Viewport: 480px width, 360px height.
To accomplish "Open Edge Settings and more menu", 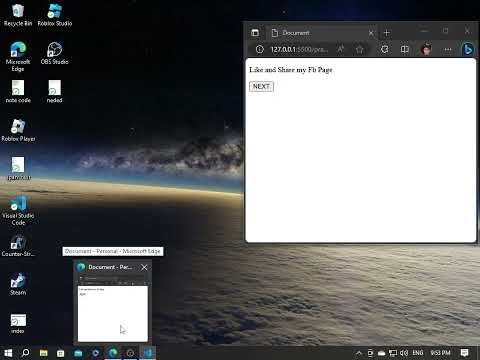I will (x=448, y=50).
